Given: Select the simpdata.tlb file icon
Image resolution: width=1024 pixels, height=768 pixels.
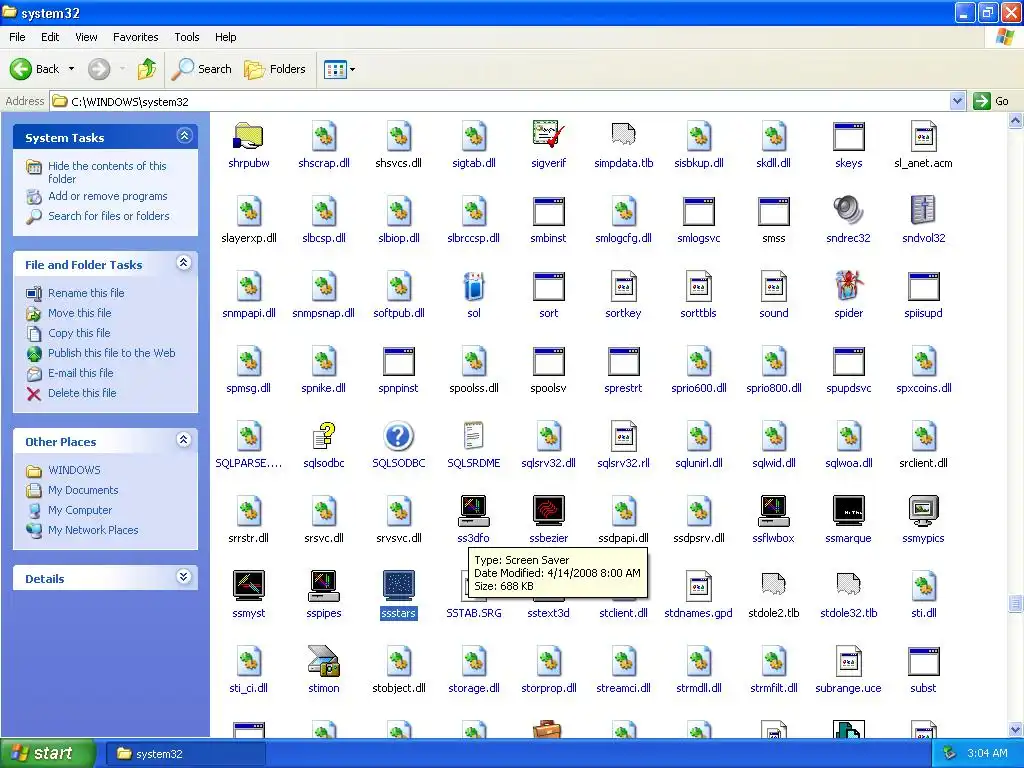Looking at the screenshot, I should pyautogui.click(x=624, y=136).
